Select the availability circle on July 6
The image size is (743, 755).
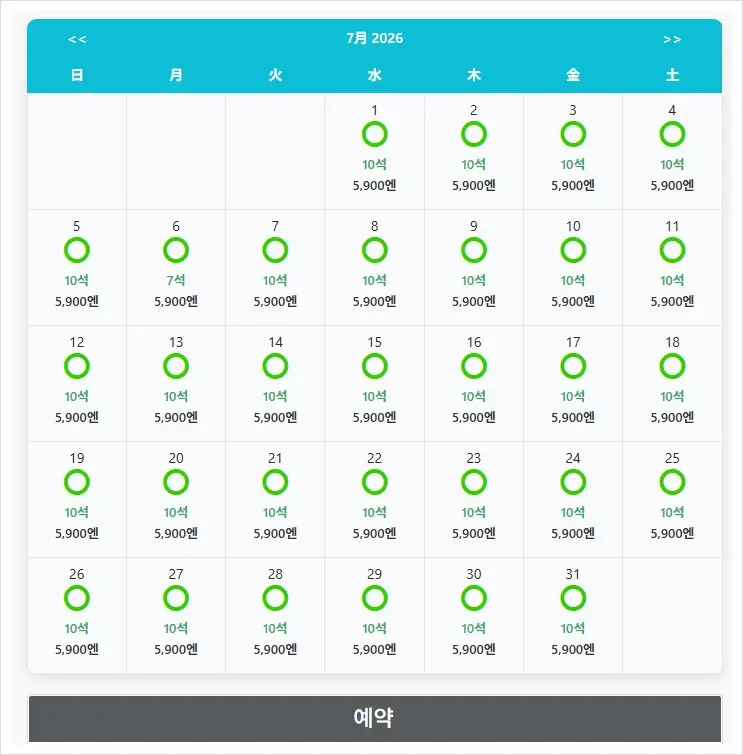click(176, 250)
